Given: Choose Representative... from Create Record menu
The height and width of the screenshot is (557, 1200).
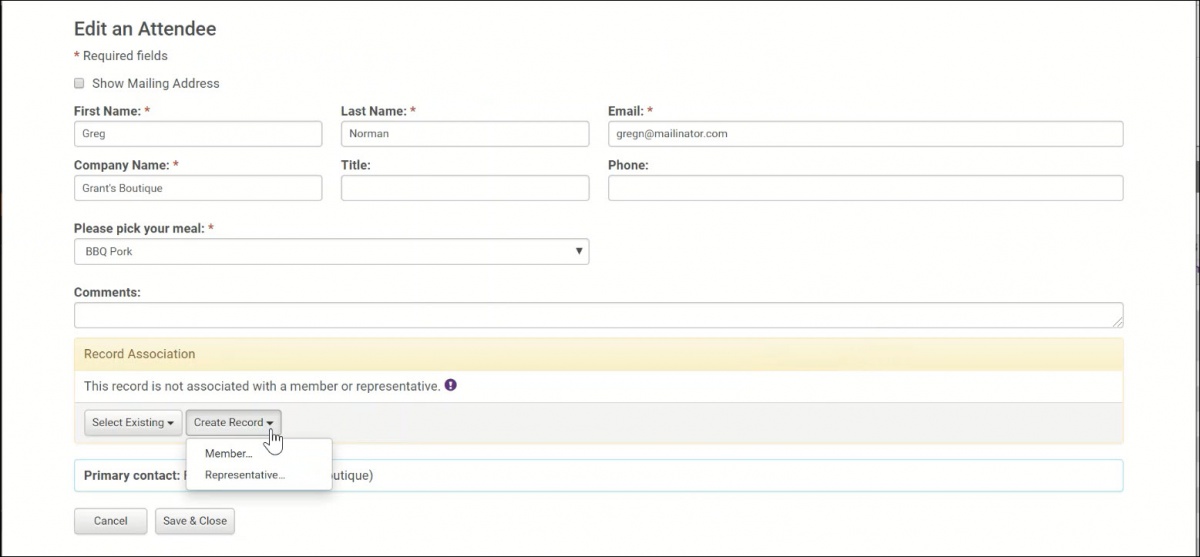Looking at the screenshot, I should [x=244, y=476].
